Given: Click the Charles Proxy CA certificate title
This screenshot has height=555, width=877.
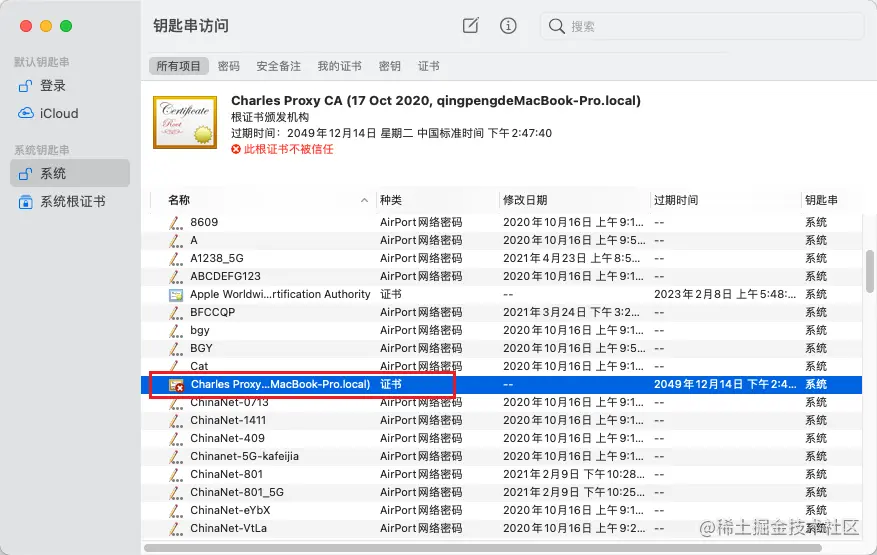Looking at the screenshot, I should coord(436,101).
